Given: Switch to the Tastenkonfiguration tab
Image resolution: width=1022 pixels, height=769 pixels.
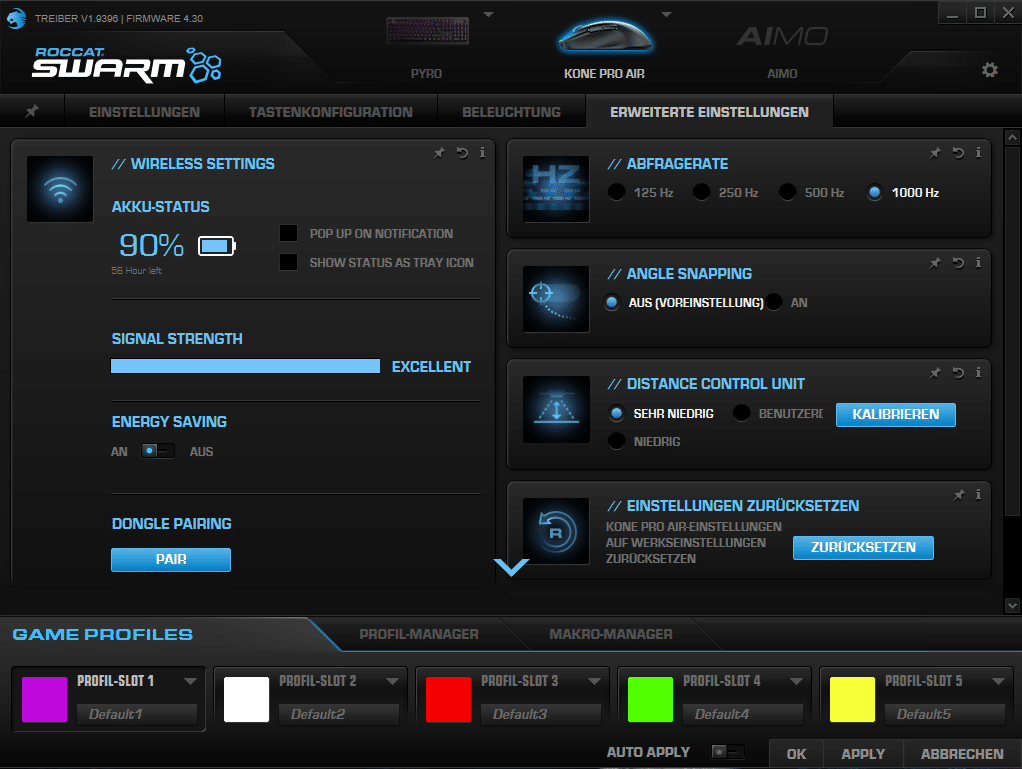Looking at the screenshot, I should [x=330, y=112].
